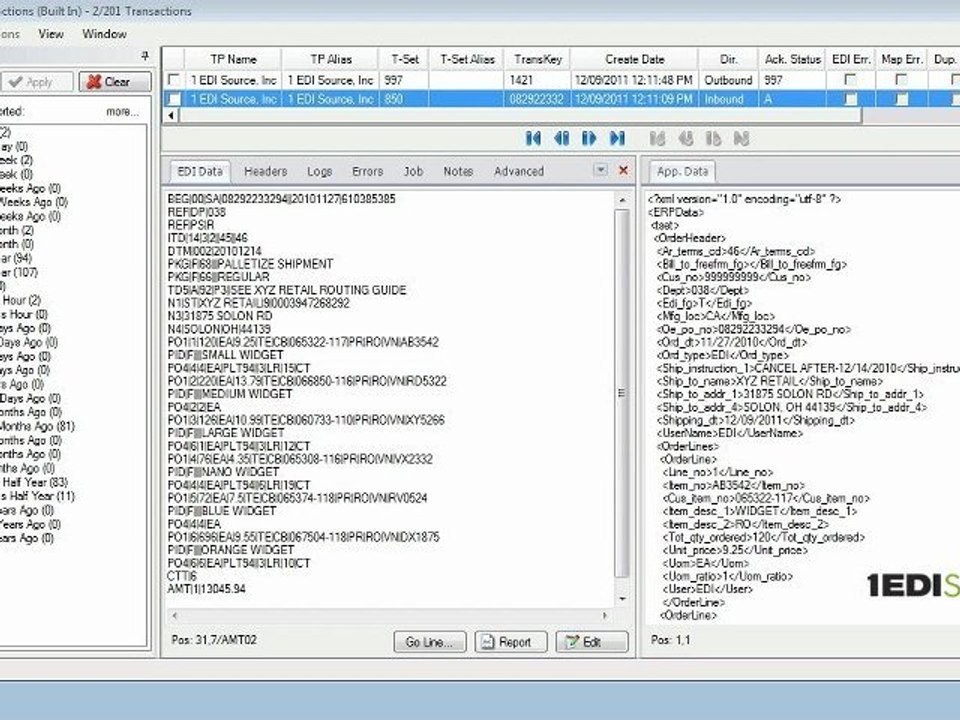Tick the checkbox for the 997 Outbound row
Image resolution: width=960 pixels, height=720 pixels.
pos(174,80)
